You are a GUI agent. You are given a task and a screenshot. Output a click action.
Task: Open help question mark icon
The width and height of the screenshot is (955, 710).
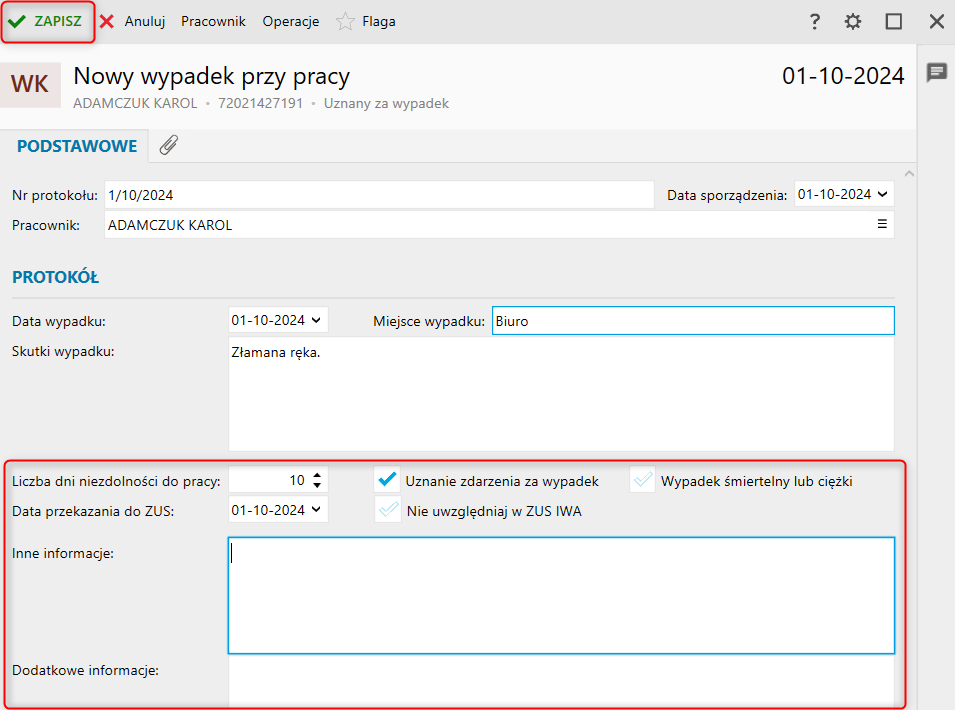(814, 22)
